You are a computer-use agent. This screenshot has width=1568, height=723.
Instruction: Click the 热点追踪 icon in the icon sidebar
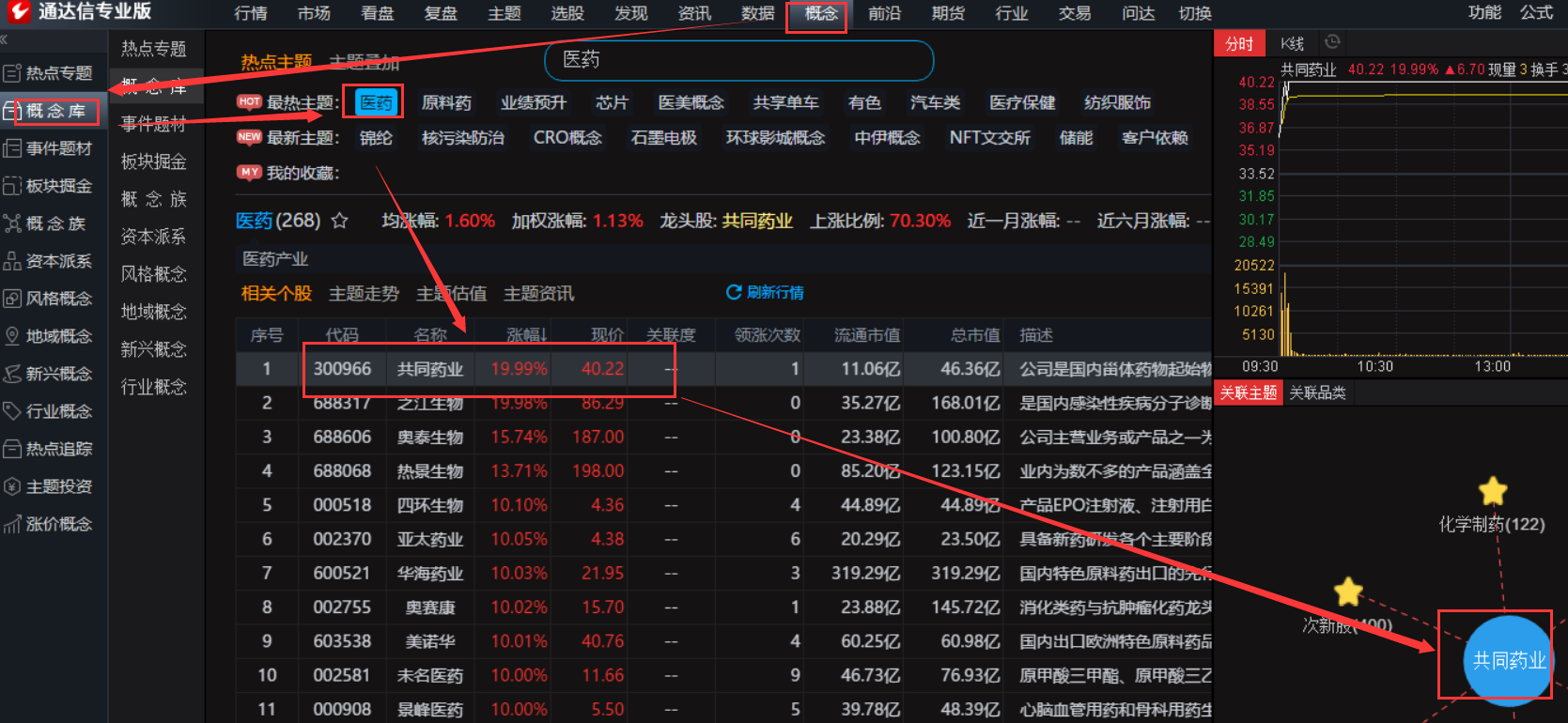tap(12, 449)
